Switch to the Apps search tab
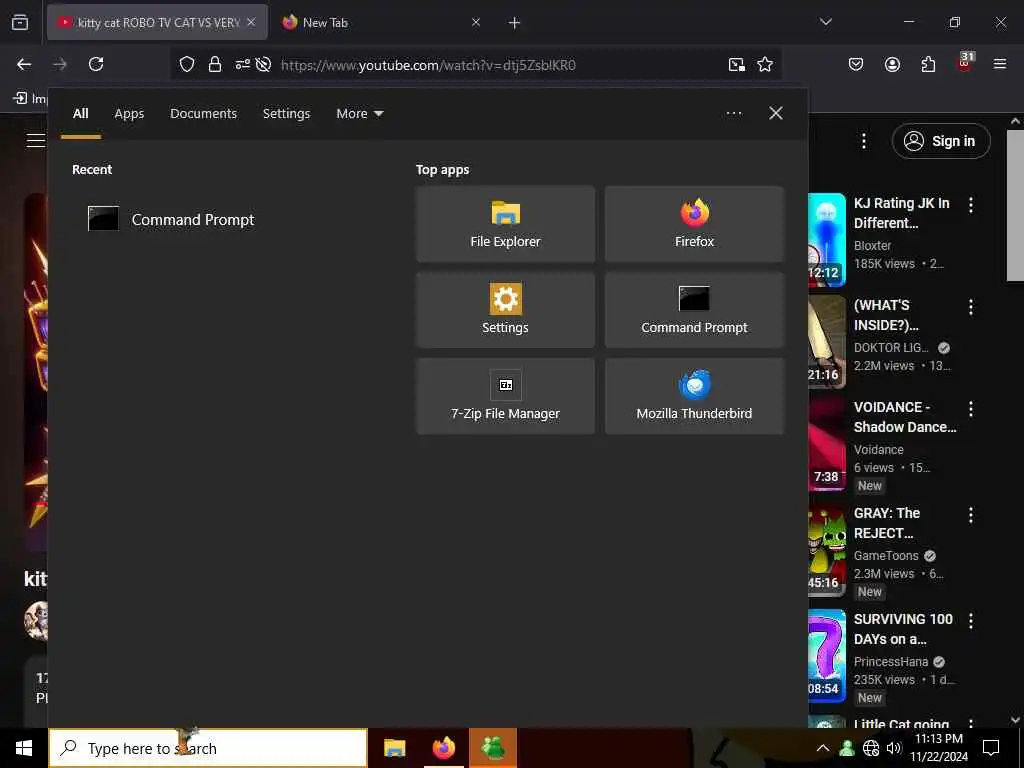Viewport: 1024px width, 768px height. [129, 114]
